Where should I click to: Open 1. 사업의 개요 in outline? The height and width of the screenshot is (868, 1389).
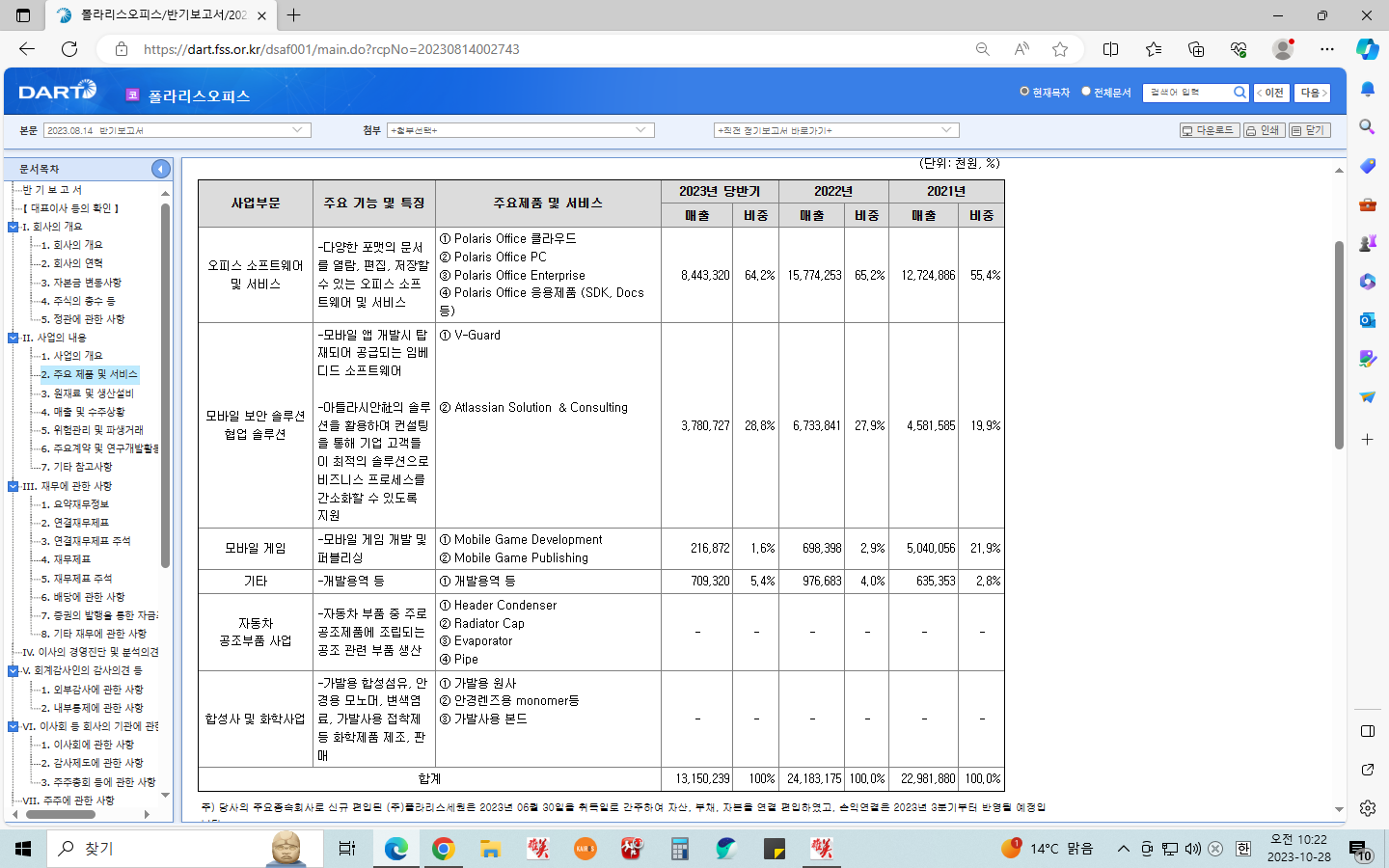coord(72,356)
